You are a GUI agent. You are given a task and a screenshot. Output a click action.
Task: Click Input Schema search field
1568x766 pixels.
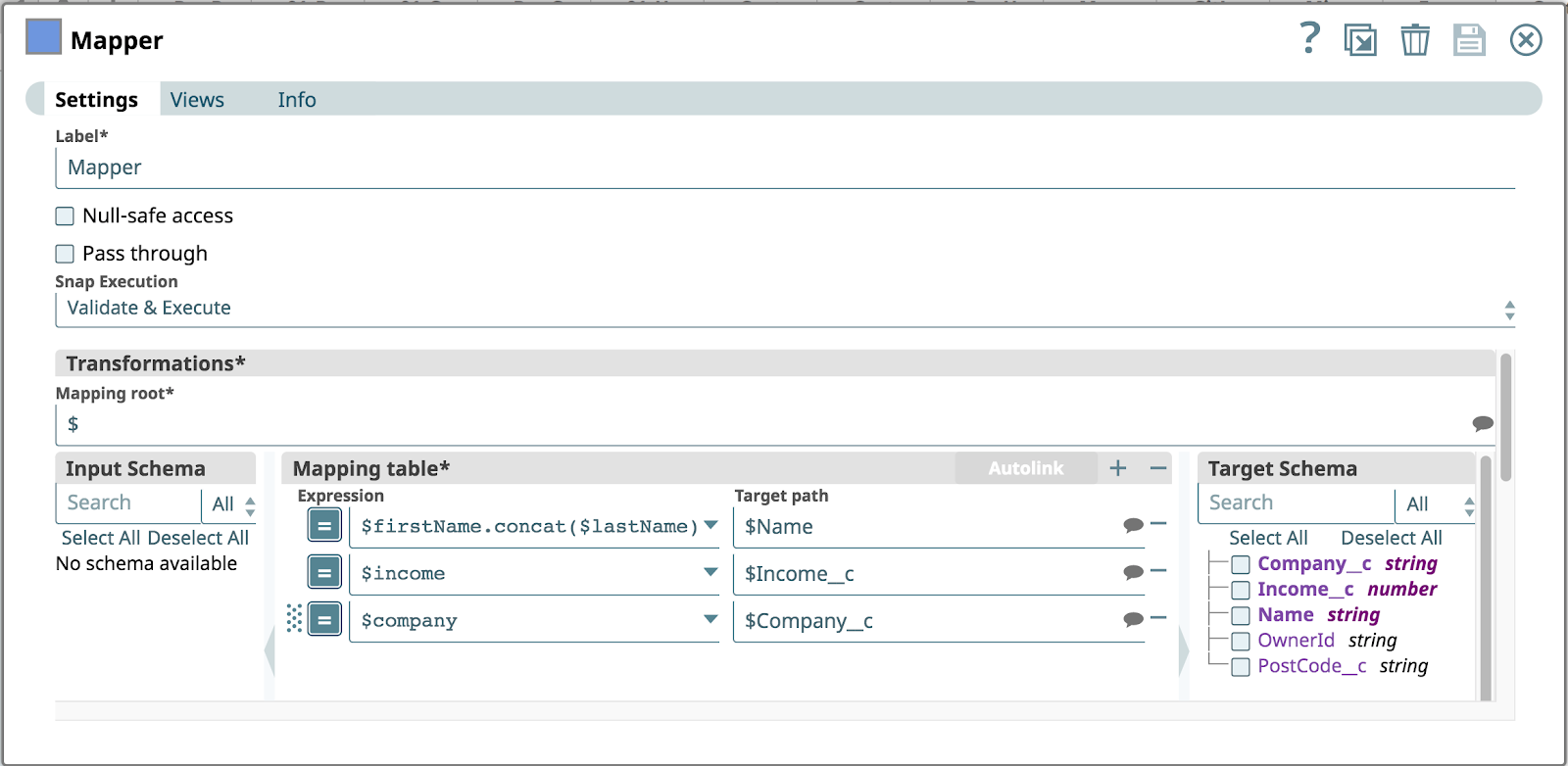click(x=128, y=503)
